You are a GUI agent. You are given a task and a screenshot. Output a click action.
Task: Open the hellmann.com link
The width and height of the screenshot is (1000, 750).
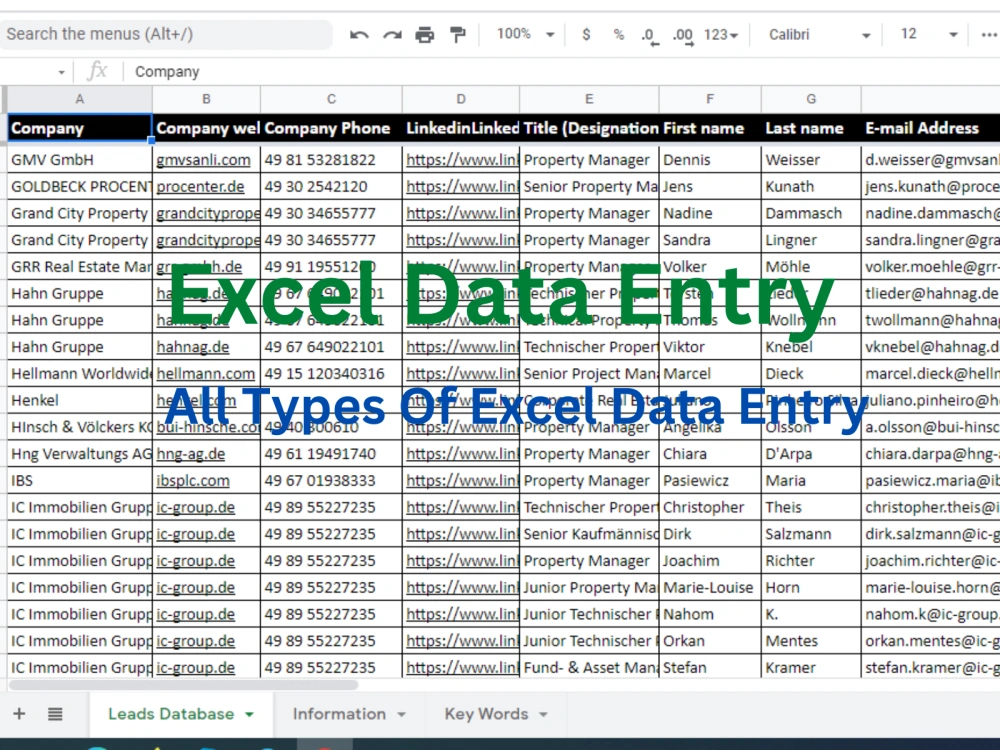206,373
